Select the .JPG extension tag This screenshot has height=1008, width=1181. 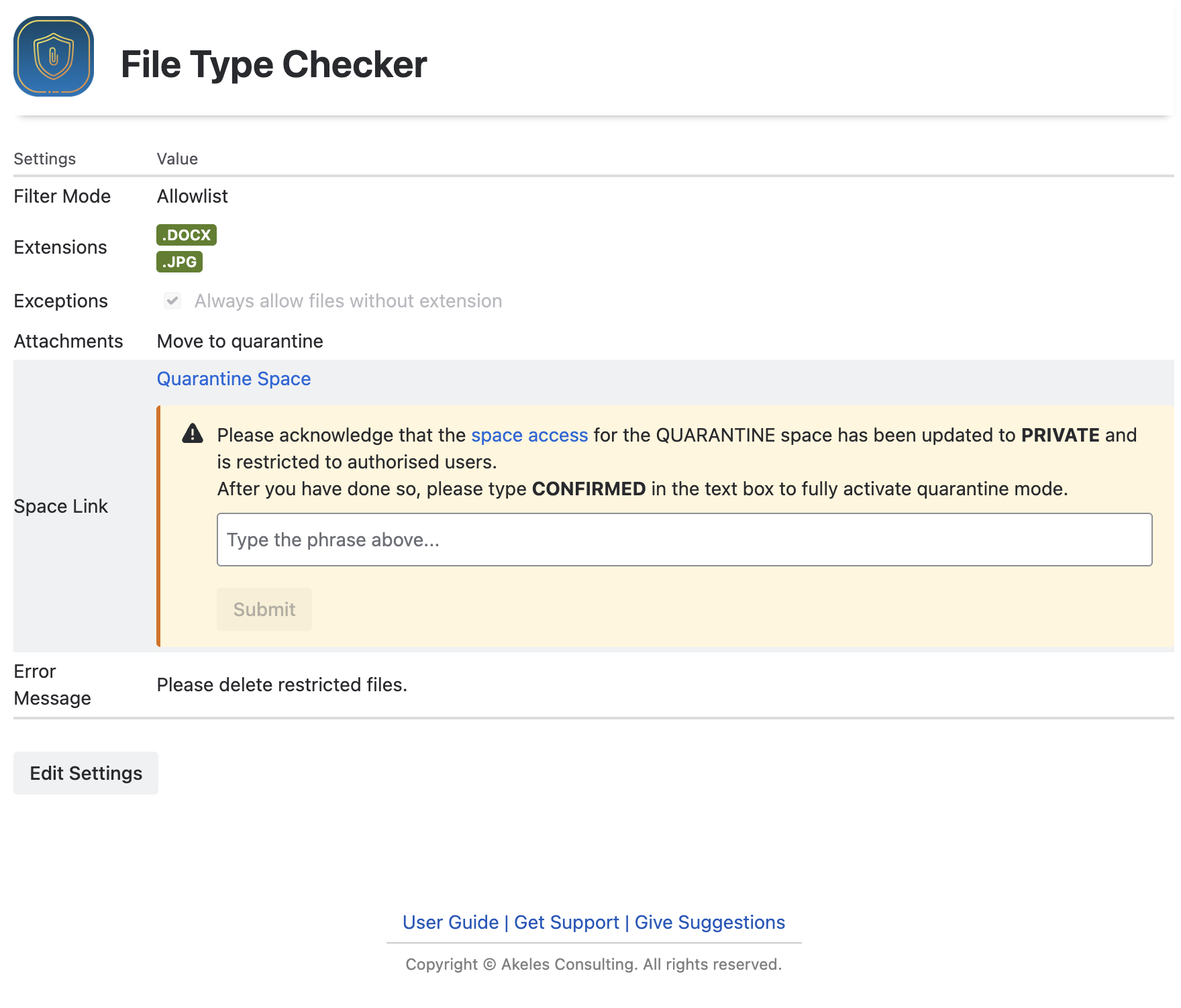pos(179,262)
